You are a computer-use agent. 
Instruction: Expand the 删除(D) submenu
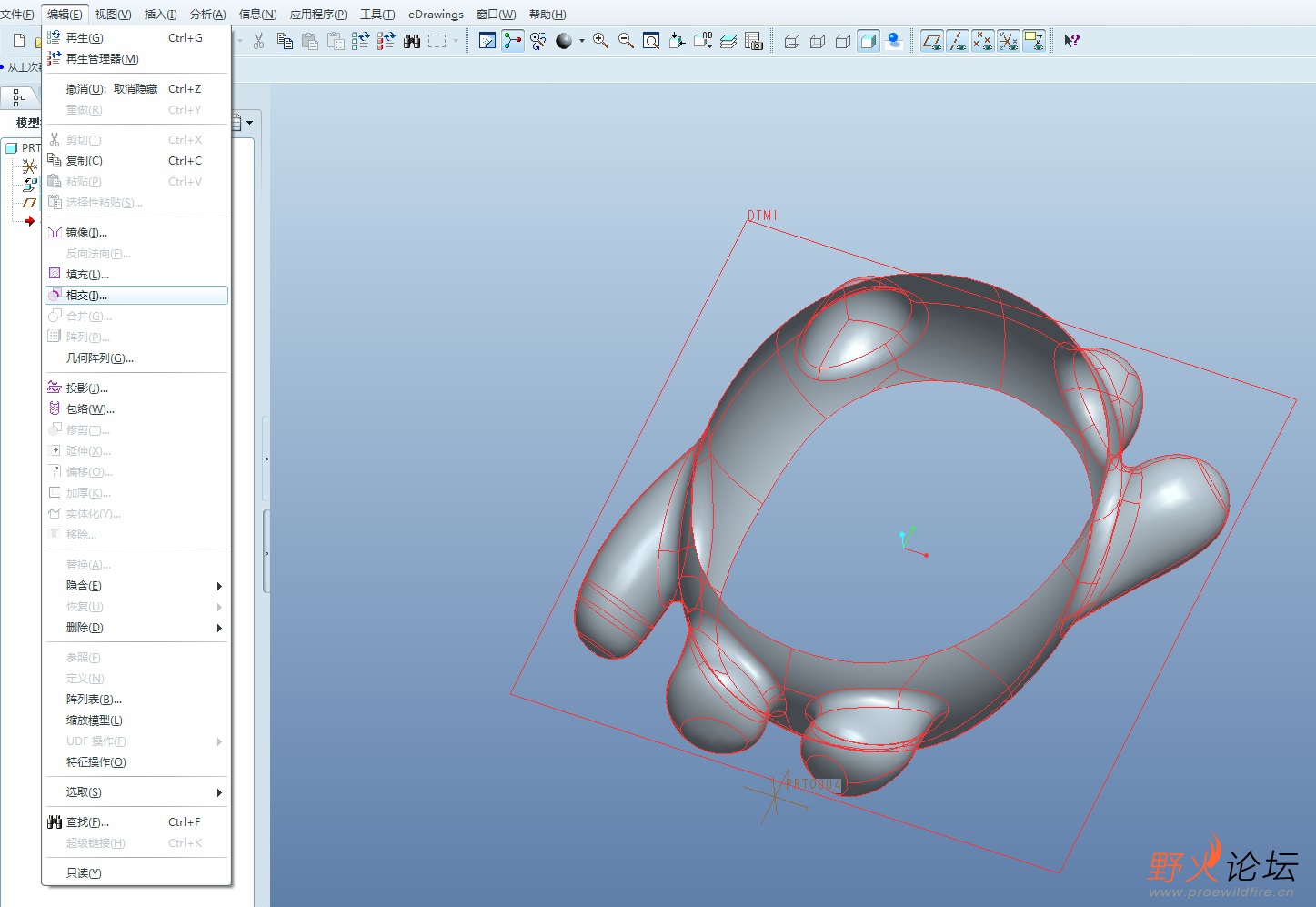(219, 628)
